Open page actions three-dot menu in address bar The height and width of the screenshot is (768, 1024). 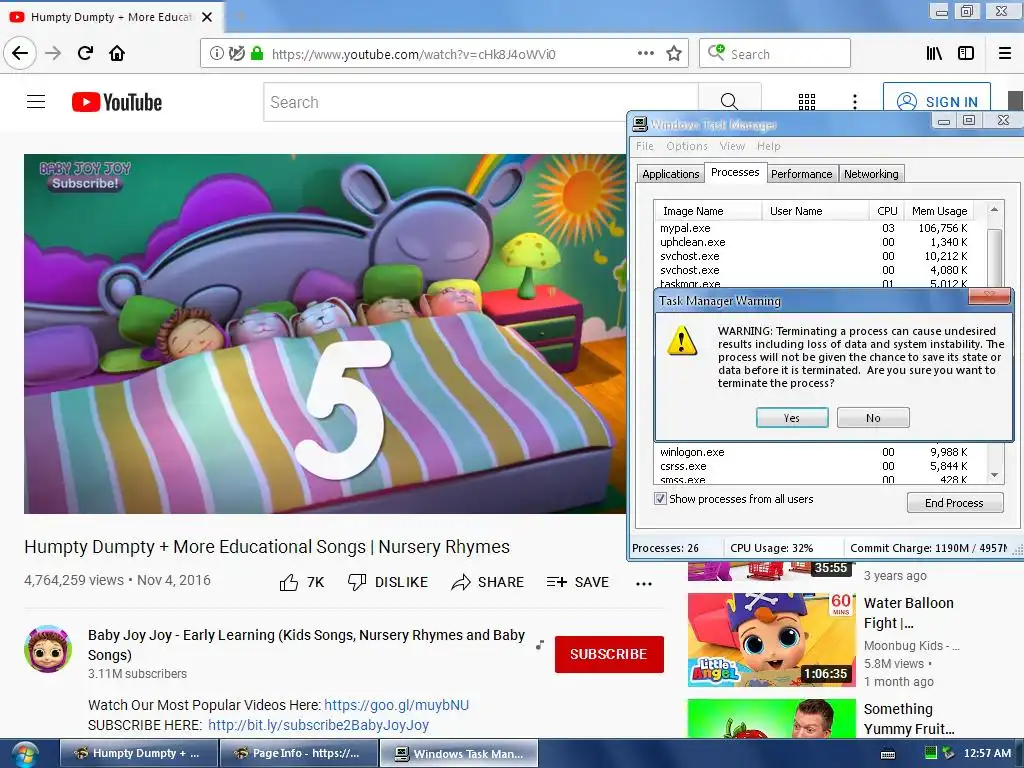pos(646,53)
